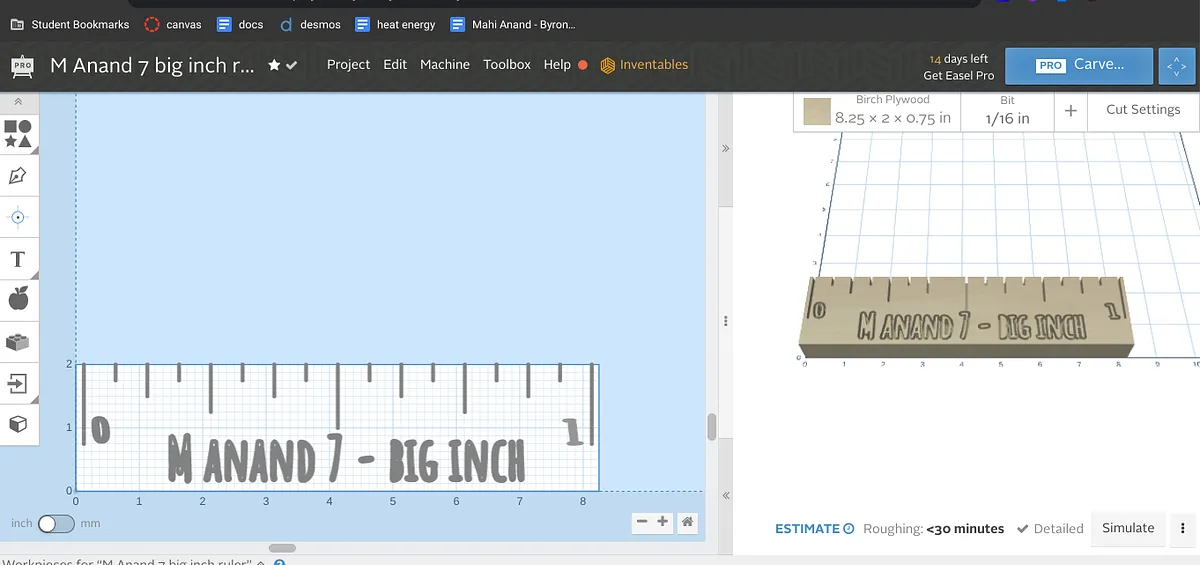Screen dimensions: 1200x565
Task: Open the Machine menu
Action: (x=444, y=65)
